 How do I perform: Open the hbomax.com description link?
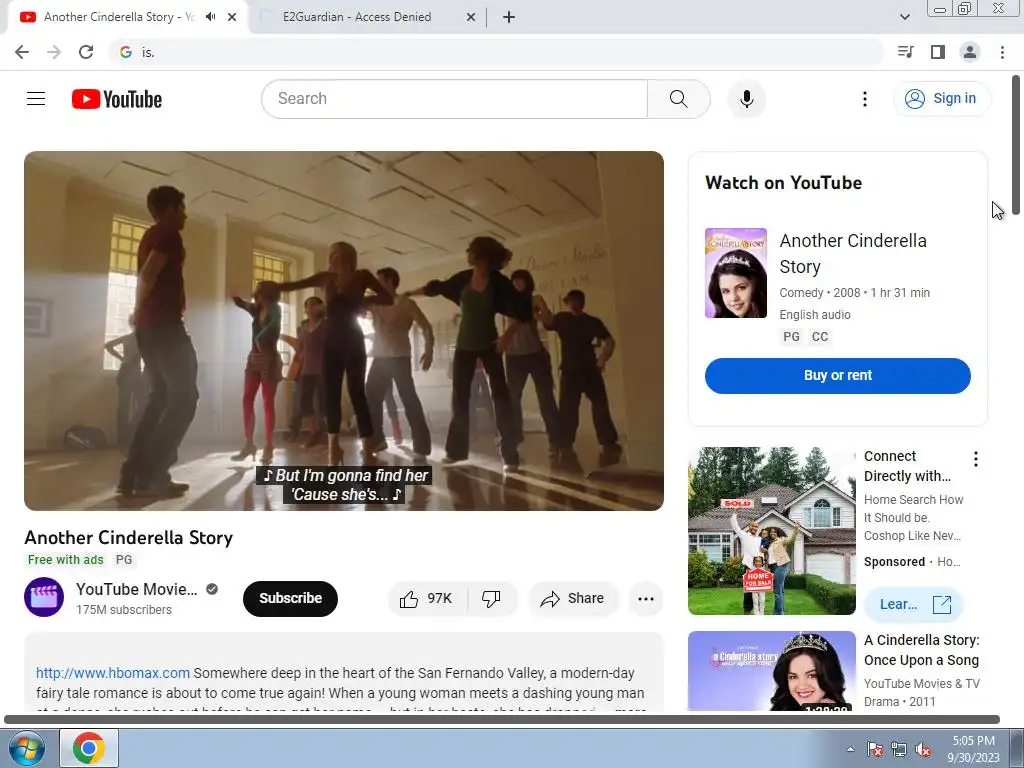[x=113, y=673]
